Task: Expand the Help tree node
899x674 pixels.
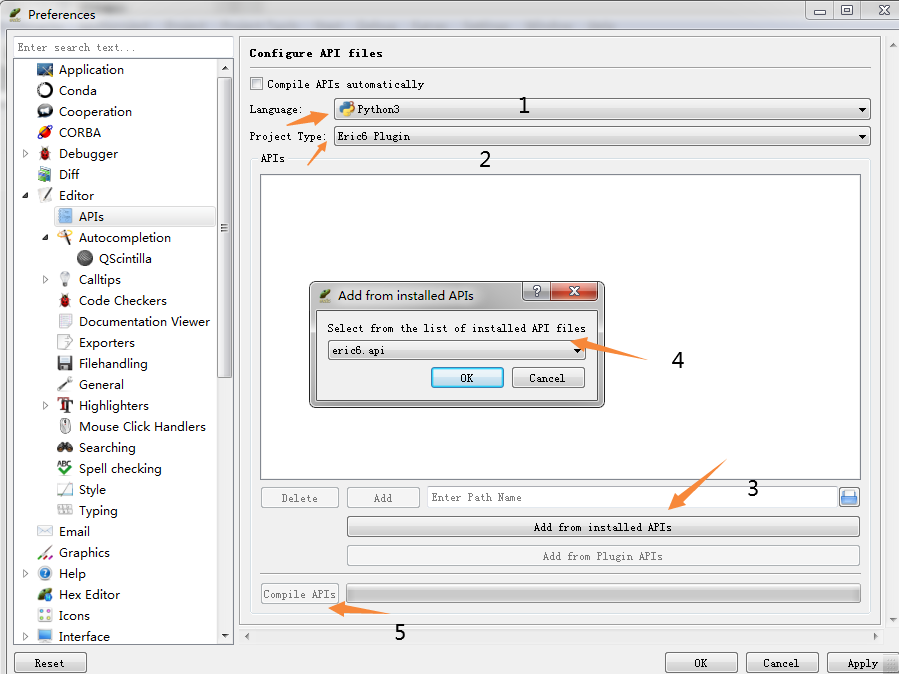Action: (25, 573)
